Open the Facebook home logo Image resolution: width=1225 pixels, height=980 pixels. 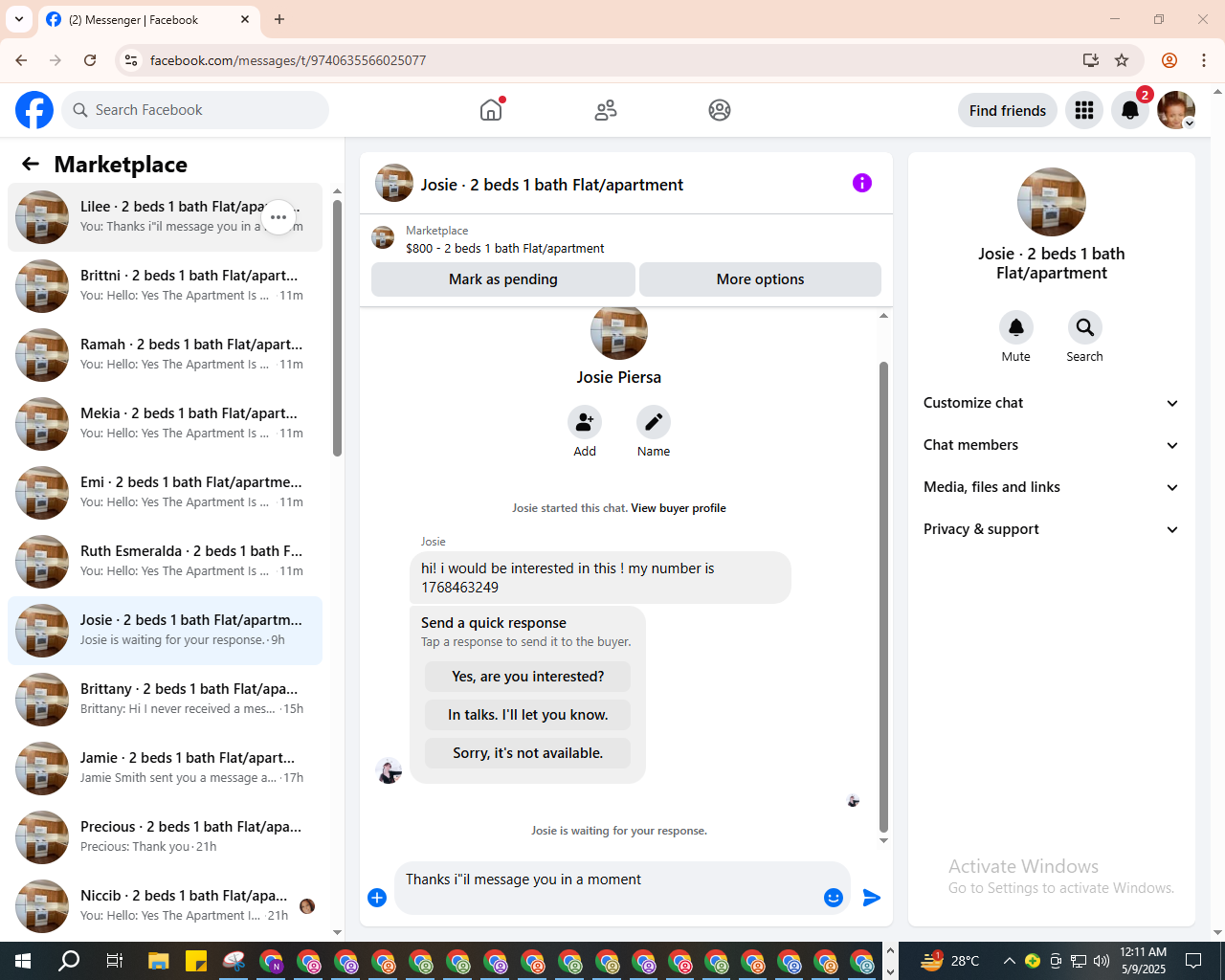click(x=34, y=110)
